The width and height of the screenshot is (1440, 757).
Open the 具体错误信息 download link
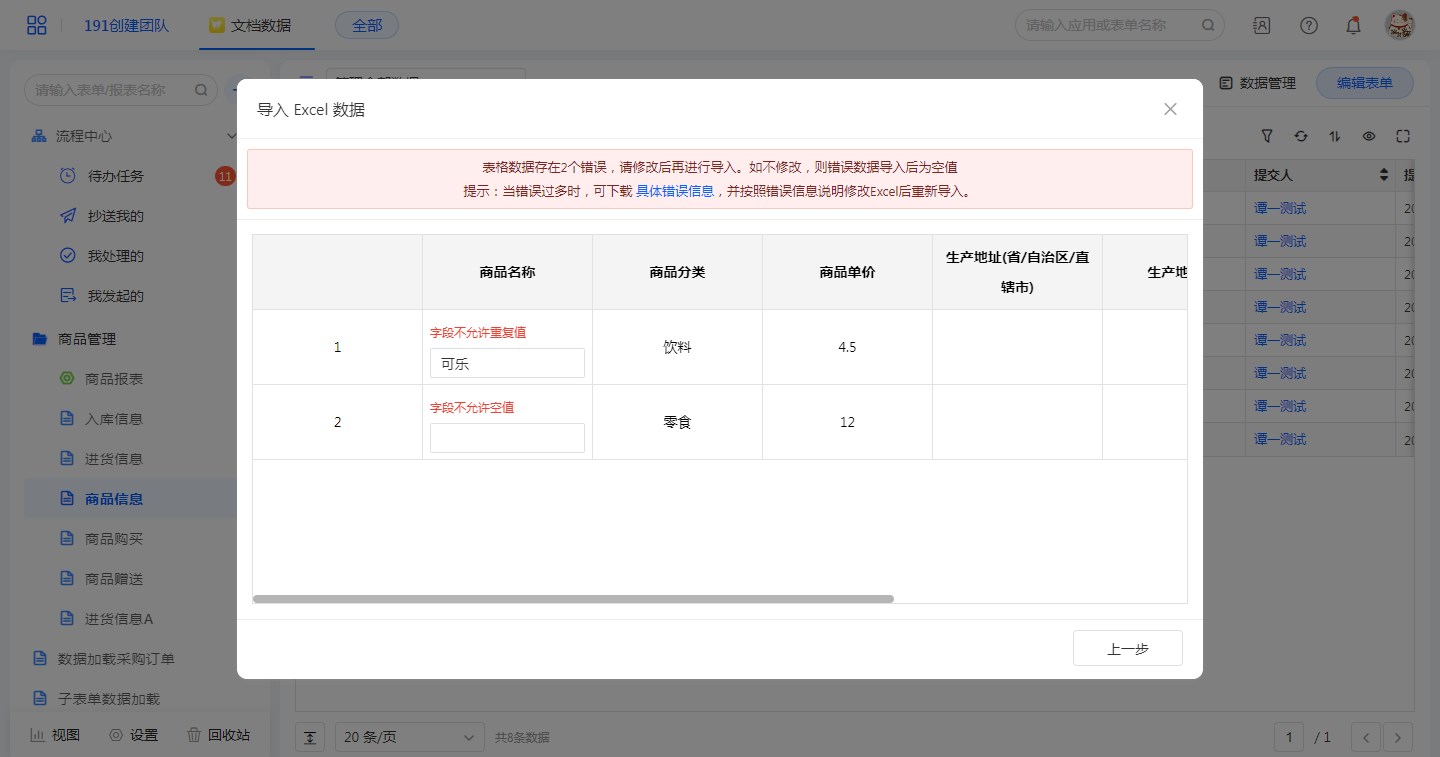point(674,191)
